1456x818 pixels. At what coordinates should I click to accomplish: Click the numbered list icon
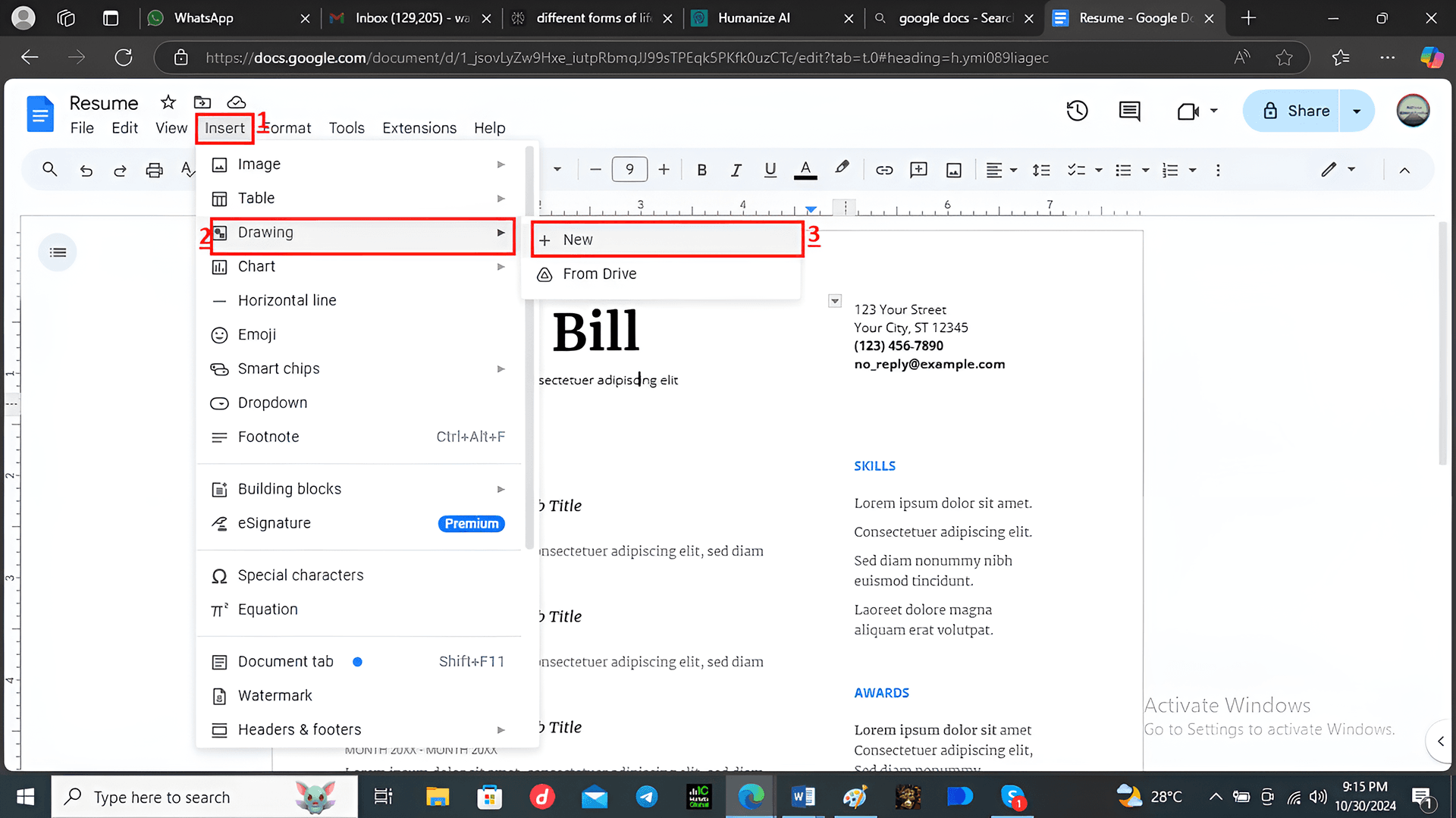coord(1170,171)
